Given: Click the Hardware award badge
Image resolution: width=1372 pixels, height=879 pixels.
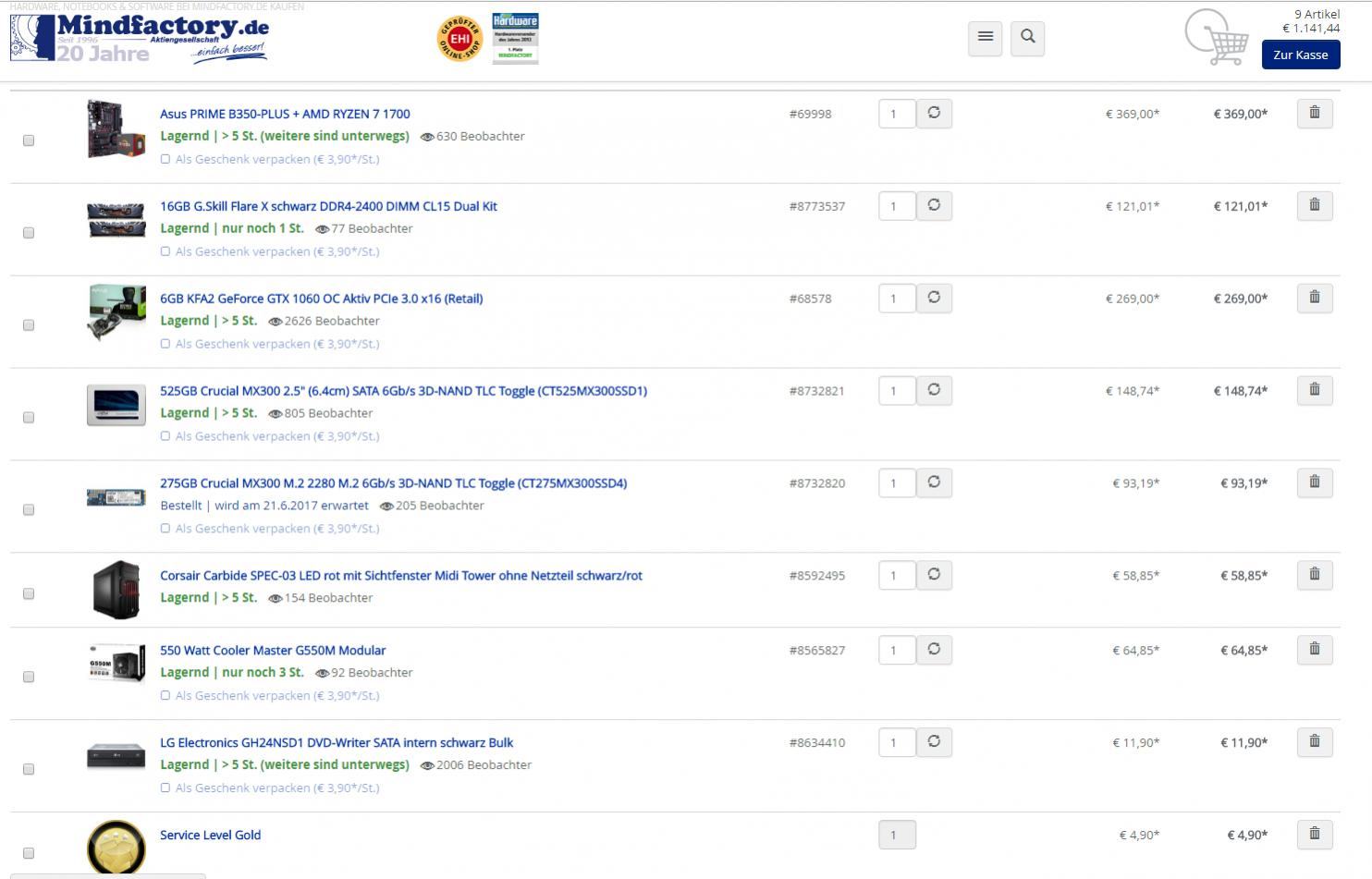Looking at the screenshot, I should point(515,38).
